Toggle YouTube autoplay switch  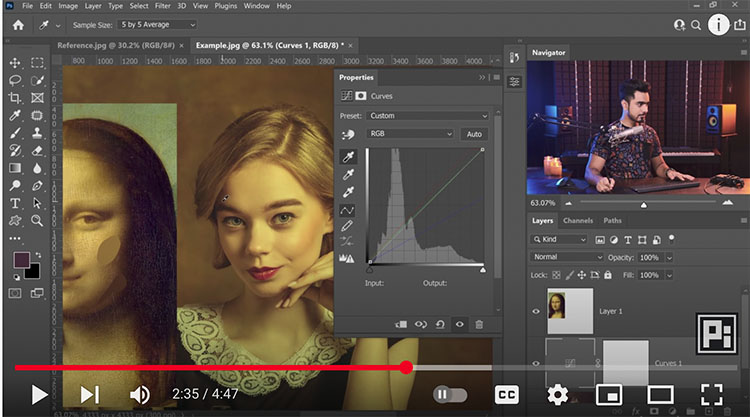pos(448,394)
